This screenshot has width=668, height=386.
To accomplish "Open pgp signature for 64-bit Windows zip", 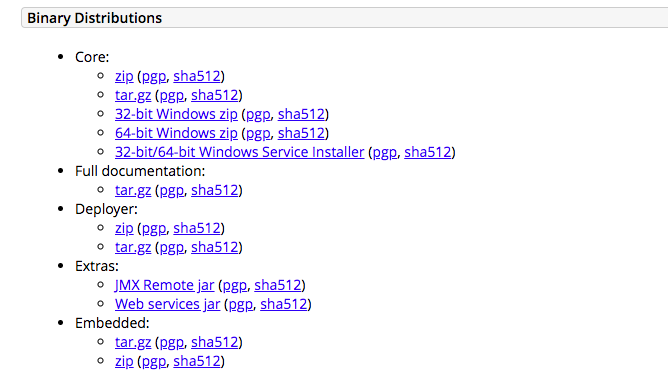I will [x=258, y=133].
